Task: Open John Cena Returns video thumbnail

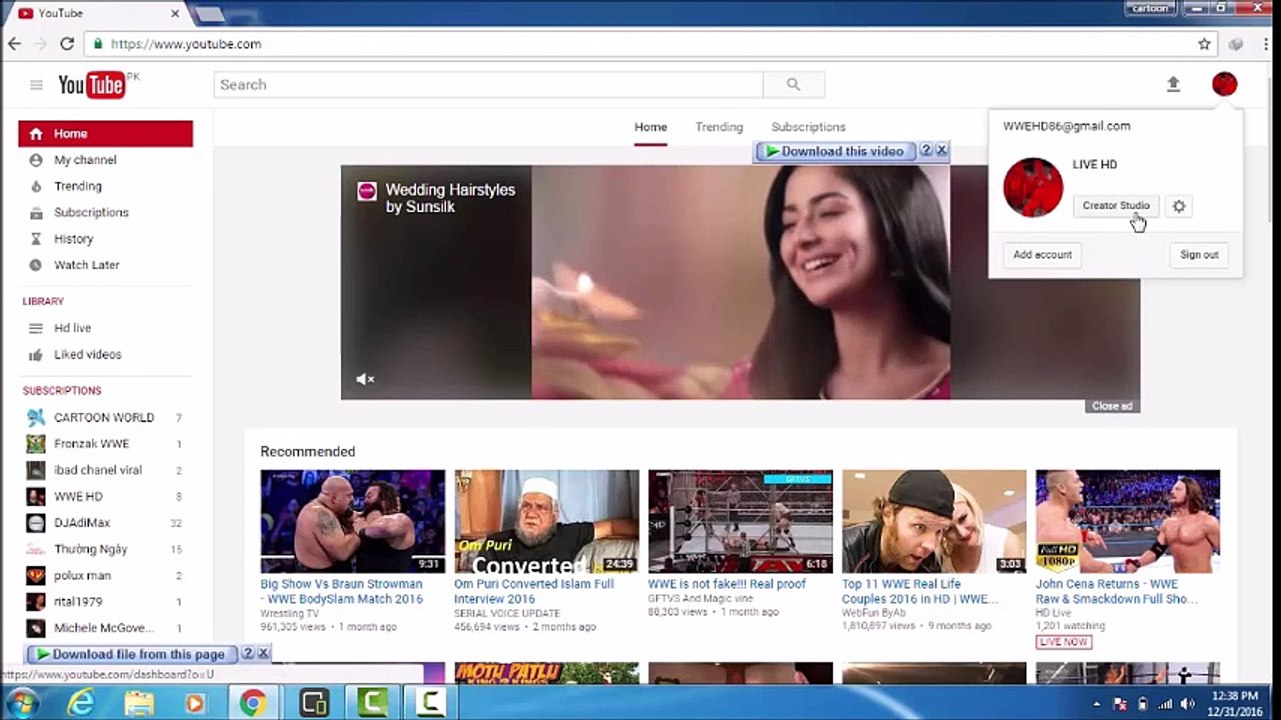Action: click(x=1128, y=522)
